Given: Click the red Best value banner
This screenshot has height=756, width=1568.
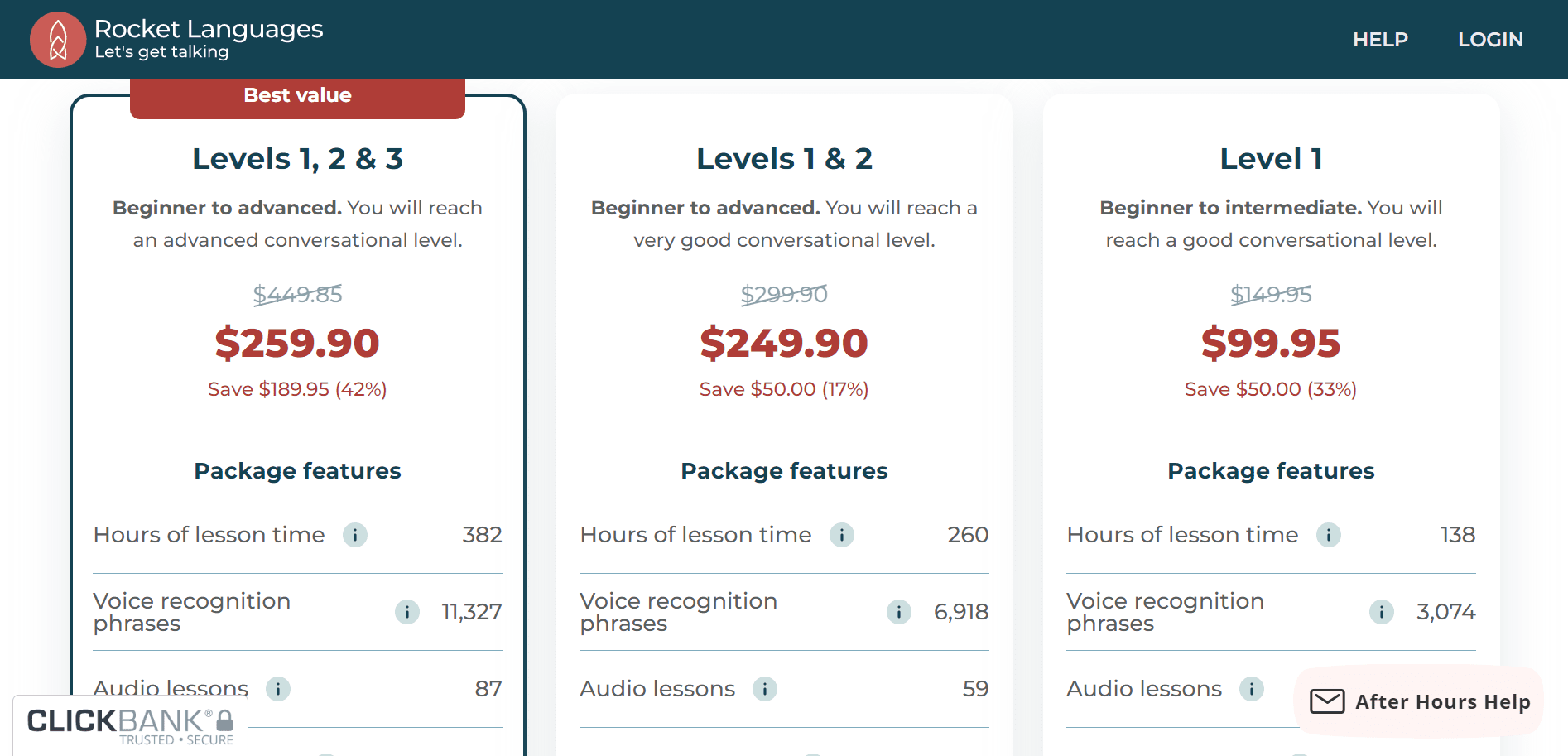Looking at the screenshot, I should click(297, 96).
